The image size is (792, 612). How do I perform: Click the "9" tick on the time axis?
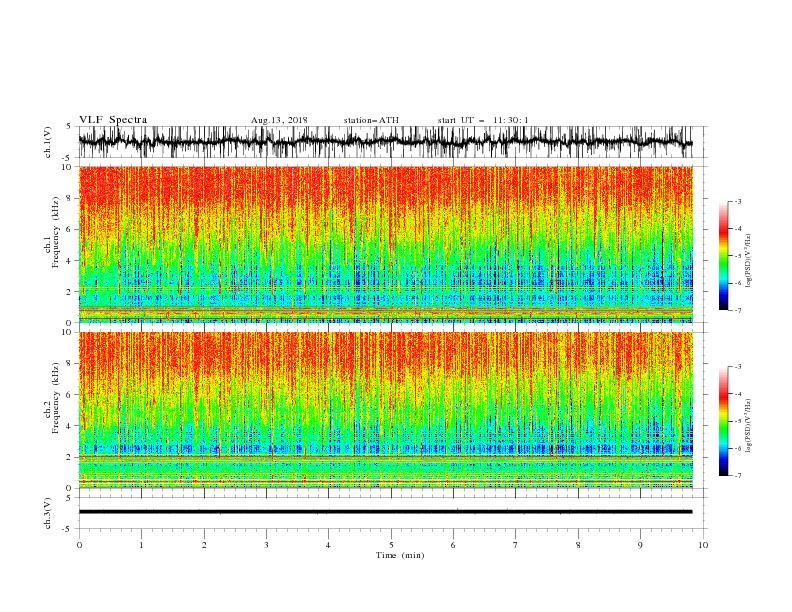point(640,545)
